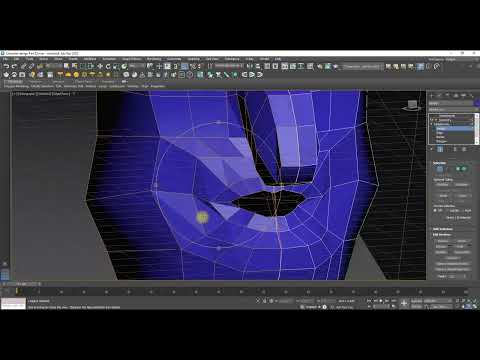Screen dimensions: 480x360
Task: Open the File menu
Action: tap(6, 59)
